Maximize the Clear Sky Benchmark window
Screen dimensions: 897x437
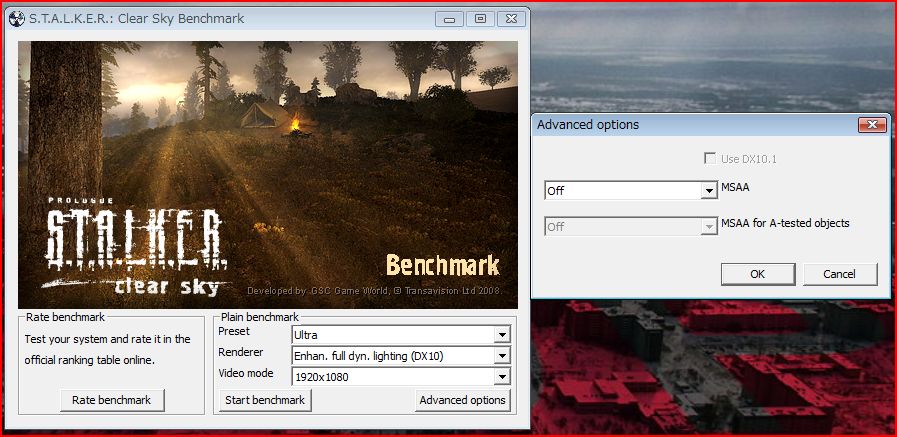480,19
